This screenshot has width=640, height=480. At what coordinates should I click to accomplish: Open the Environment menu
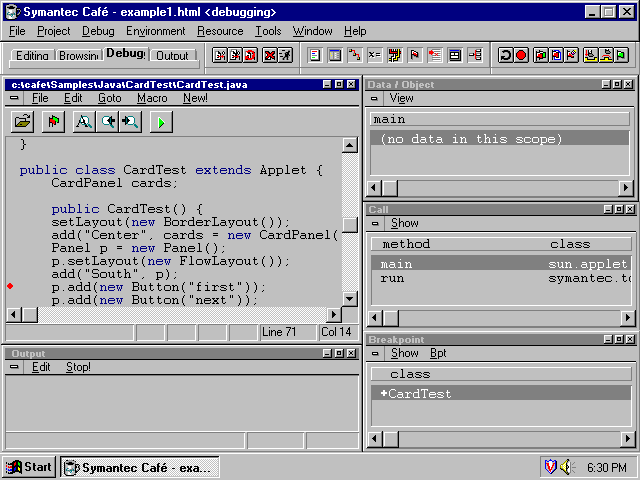click(156, 31)
